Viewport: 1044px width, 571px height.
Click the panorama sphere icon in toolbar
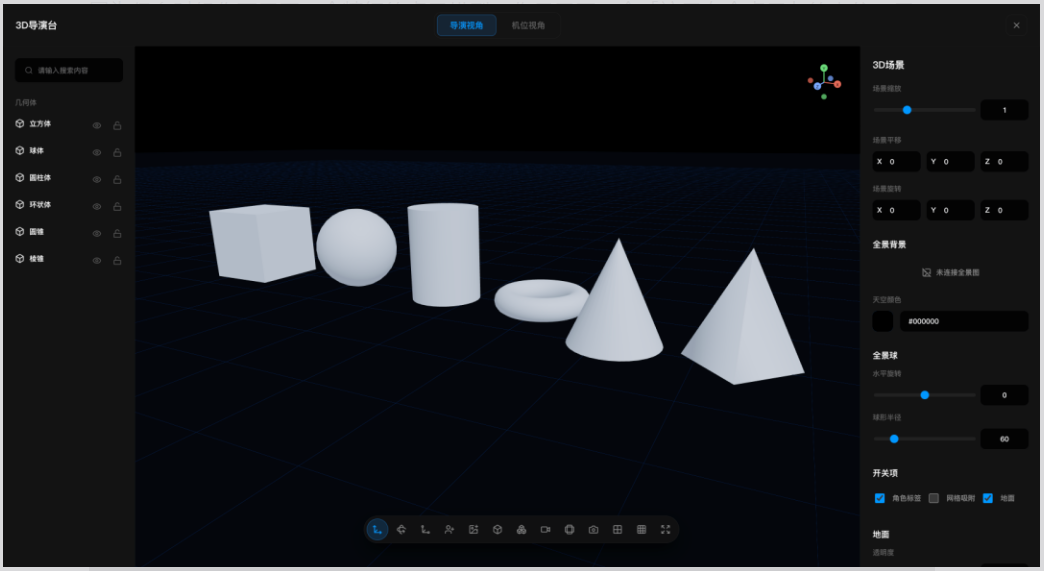point(569,530)
